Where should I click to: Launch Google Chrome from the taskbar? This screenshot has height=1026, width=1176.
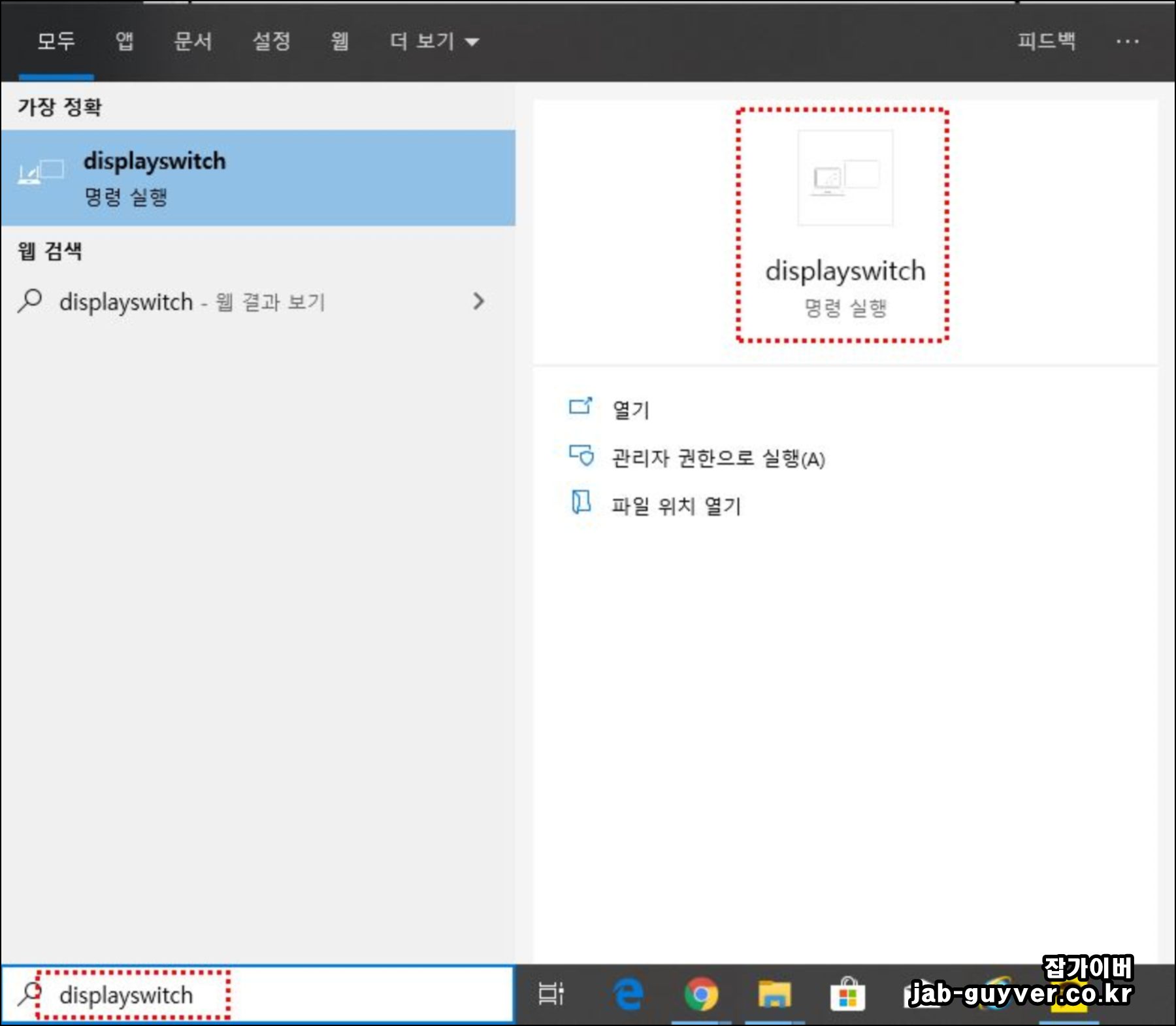(x=701, y=994)
